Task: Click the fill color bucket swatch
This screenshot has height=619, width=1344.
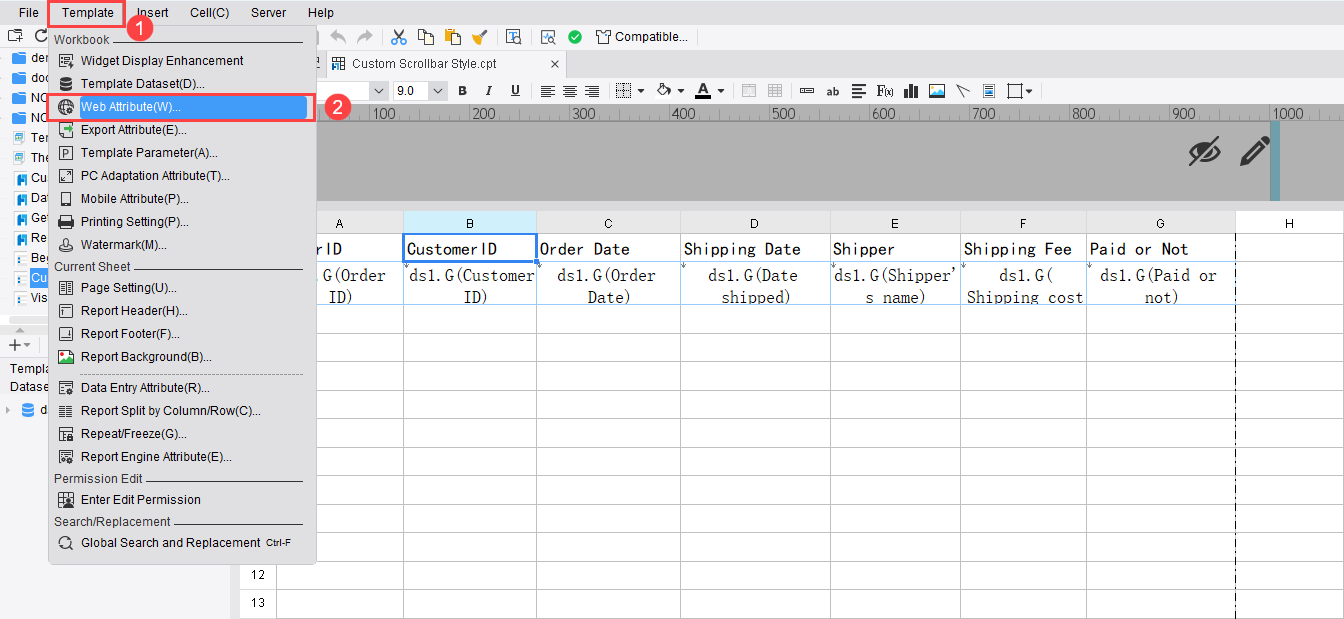Action: tap(664, 90)
